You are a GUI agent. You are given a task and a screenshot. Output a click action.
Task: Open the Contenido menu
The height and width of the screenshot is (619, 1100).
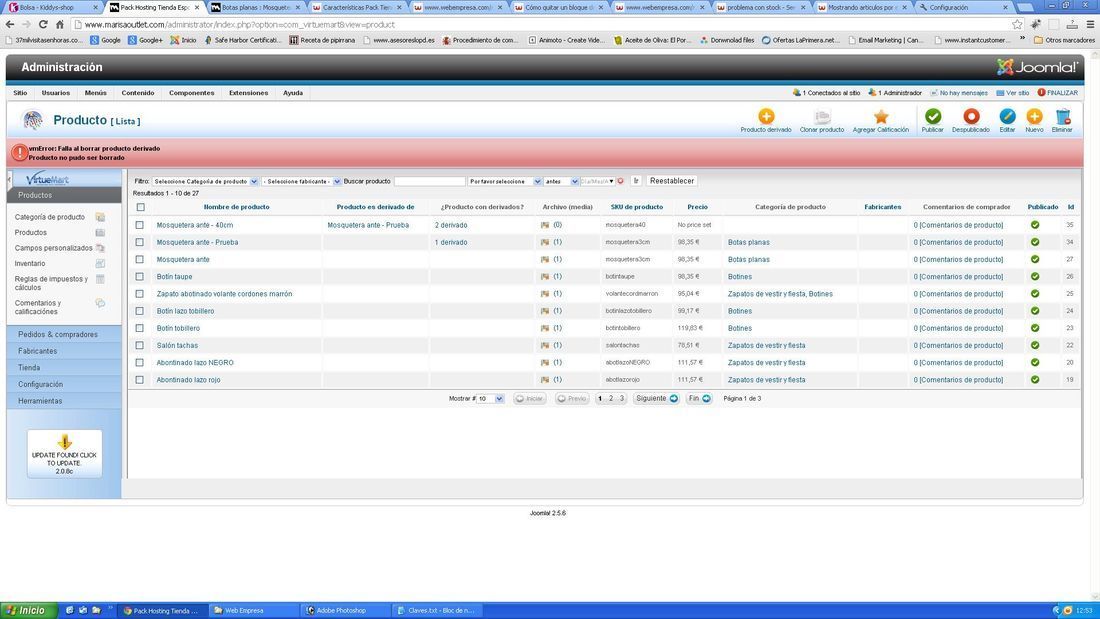[138, 93]
